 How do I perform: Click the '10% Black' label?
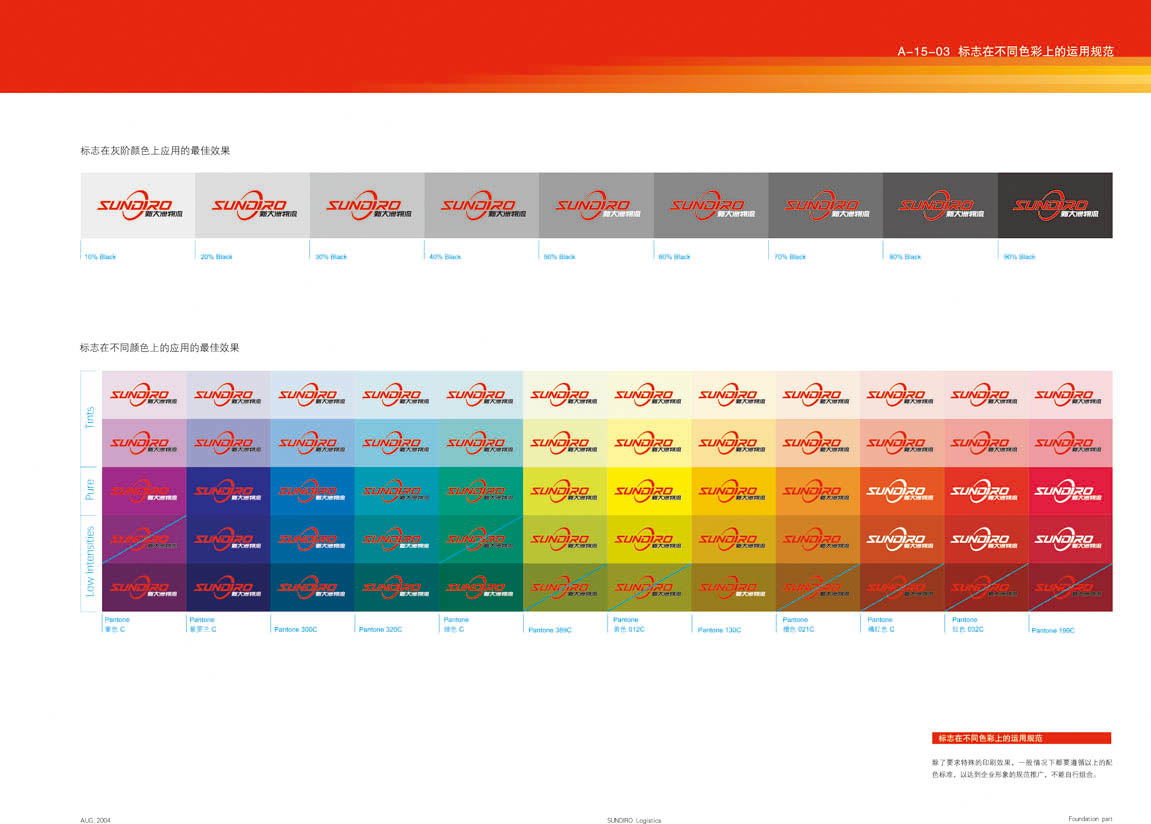click(101, 257)
